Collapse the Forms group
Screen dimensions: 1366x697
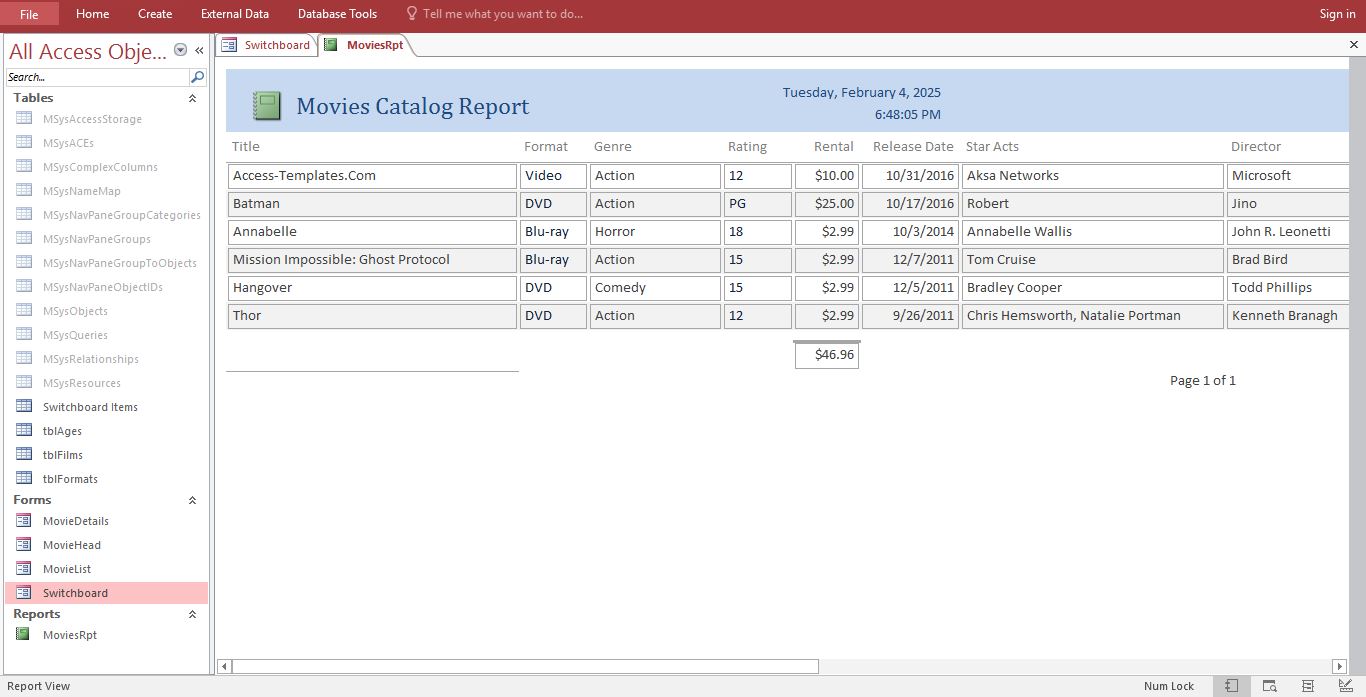pyautogui.click(x=192, y=500)
